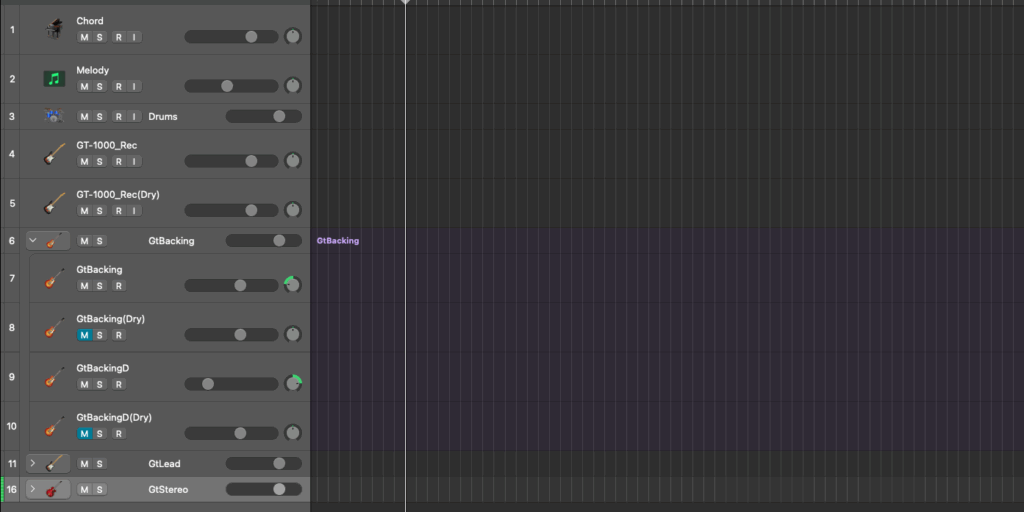
Task: Mute the Drums track
Action: point(84,116)
